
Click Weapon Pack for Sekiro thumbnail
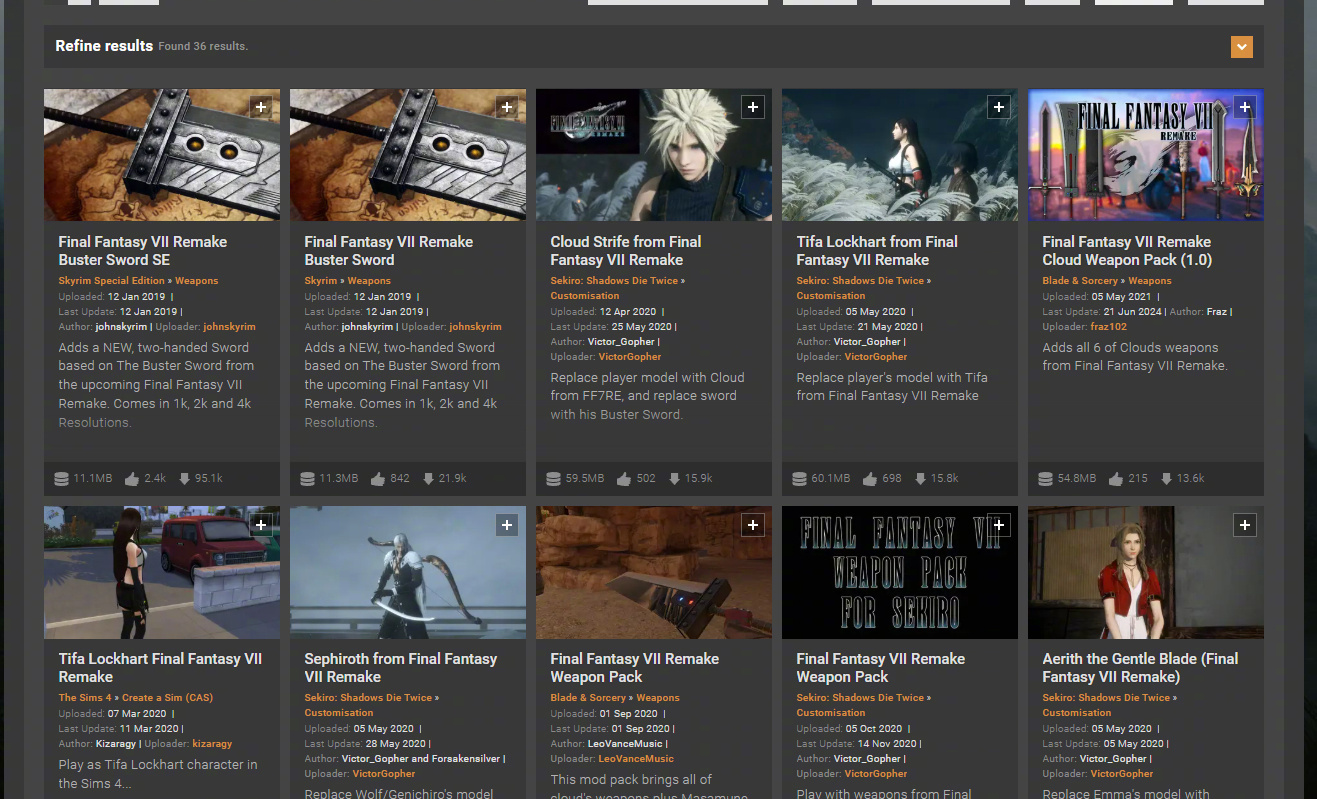900,572
